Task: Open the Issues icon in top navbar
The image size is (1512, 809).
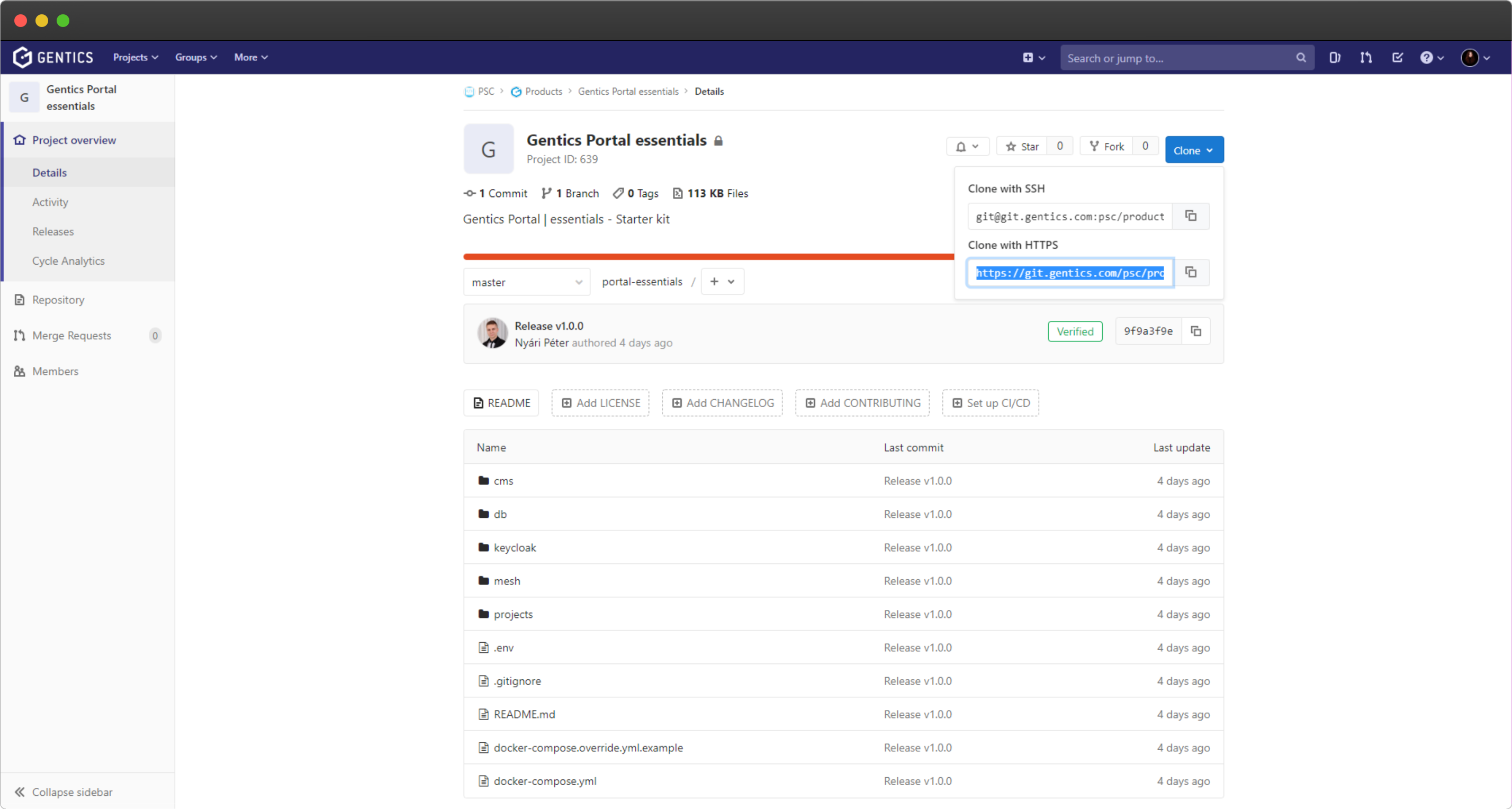Action: 1334,58
